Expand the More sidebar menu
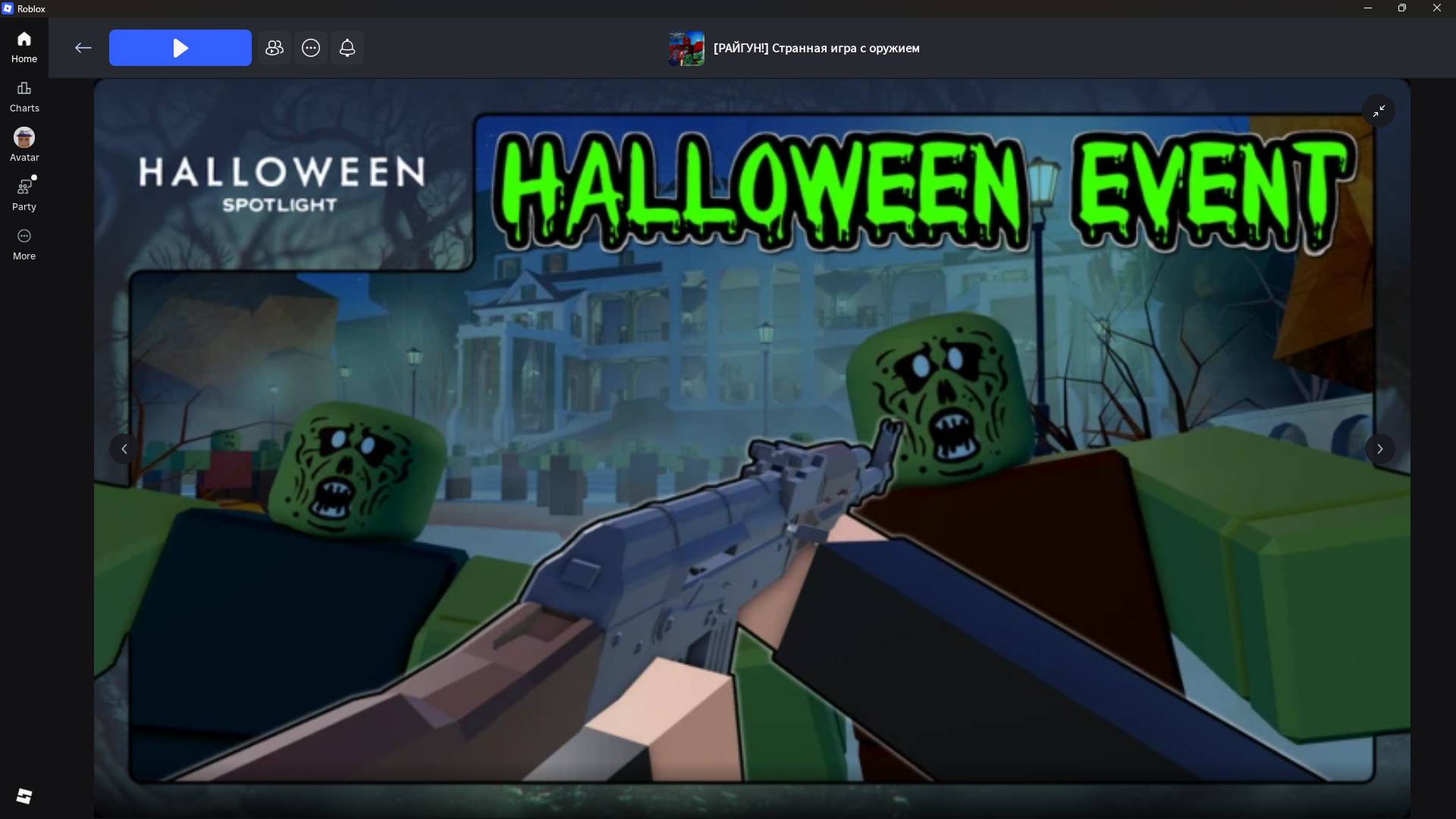The height and width of the screenshot is (819, 1456). click(24, 244)
